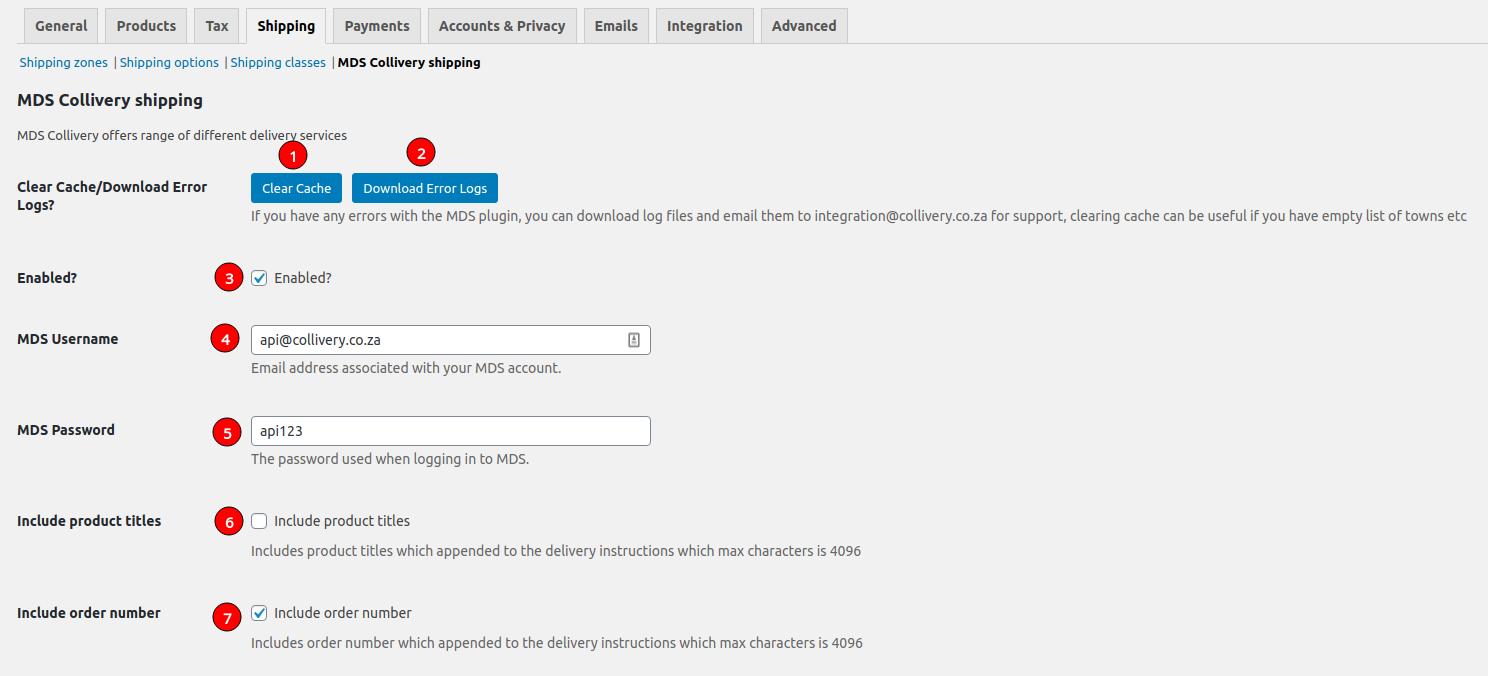Click the error-log support help text mentioning integration@collivery.co.za
Screen dimensions: 1488x676
coord(859,216)
